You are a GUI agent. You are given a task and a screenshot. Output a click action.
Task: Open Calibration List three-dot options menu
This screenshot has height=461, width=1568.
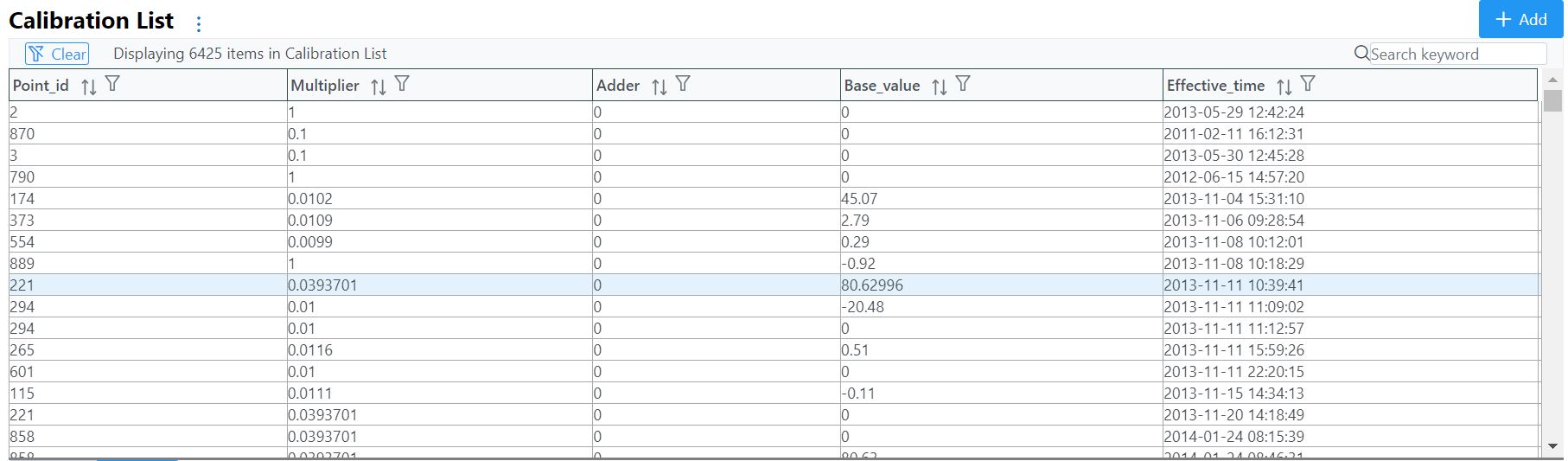coord(199,24)
